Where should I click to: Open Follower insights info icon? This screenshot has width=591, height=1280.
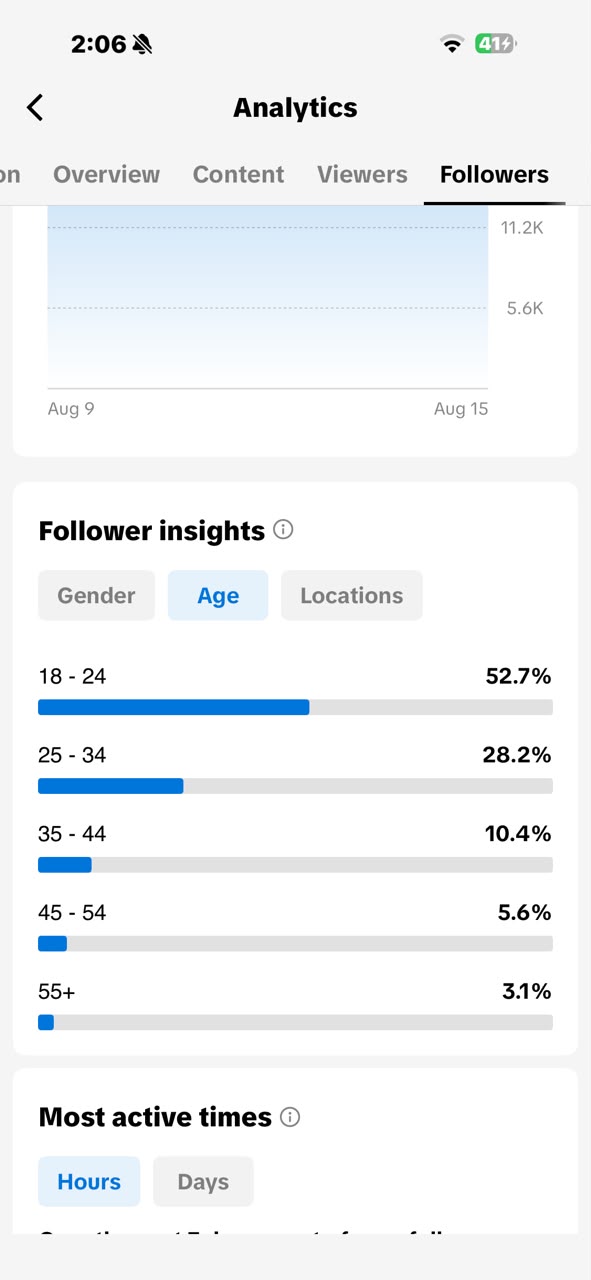283,530
